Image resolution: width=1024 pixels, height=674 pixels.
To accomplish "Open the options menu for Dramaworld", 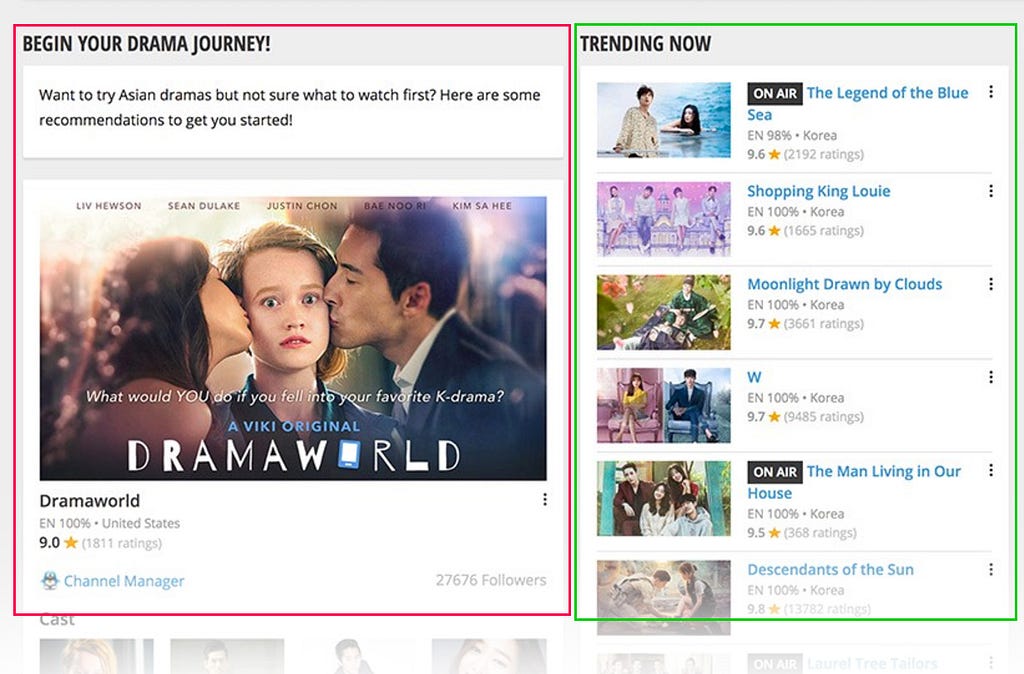I will pyautogui.click(x=545, y=500).
